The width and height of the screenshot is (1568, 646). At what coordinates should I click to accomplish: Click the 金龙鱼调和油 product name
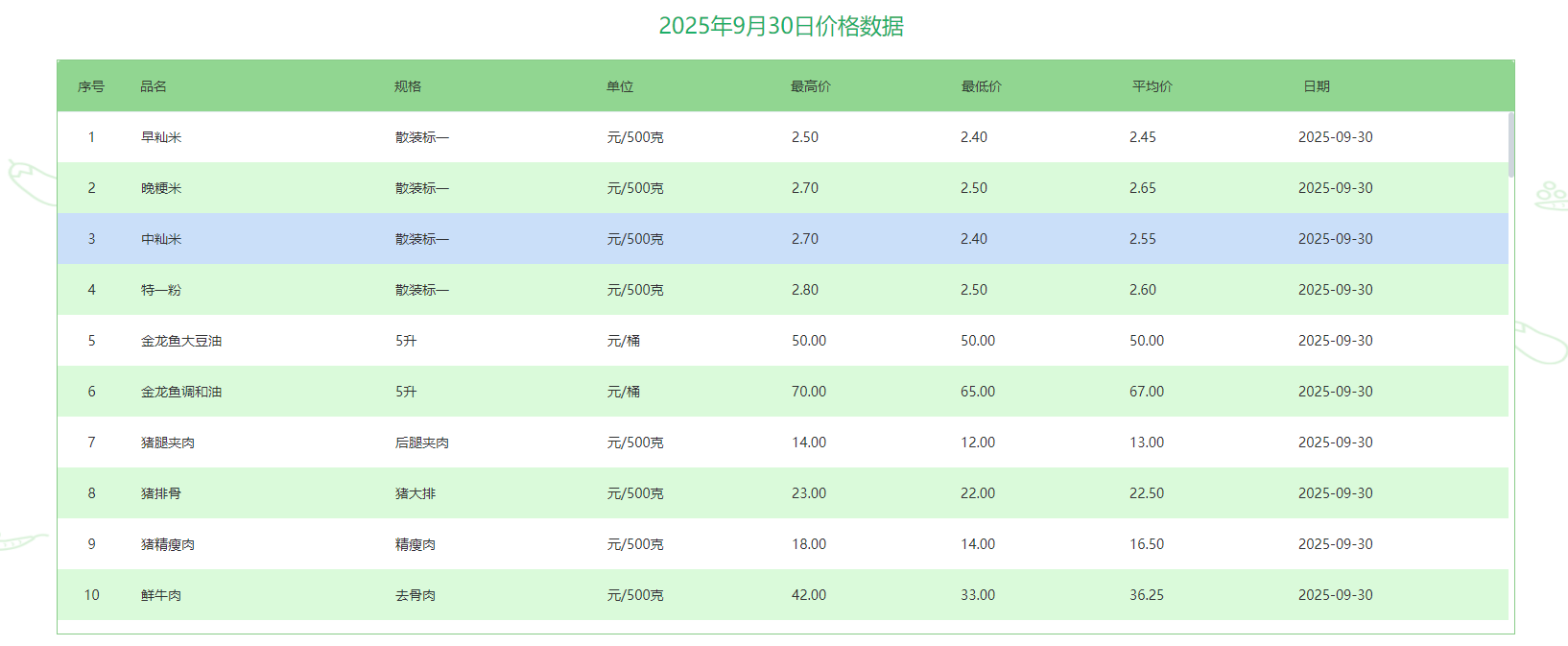pos(181,392)
